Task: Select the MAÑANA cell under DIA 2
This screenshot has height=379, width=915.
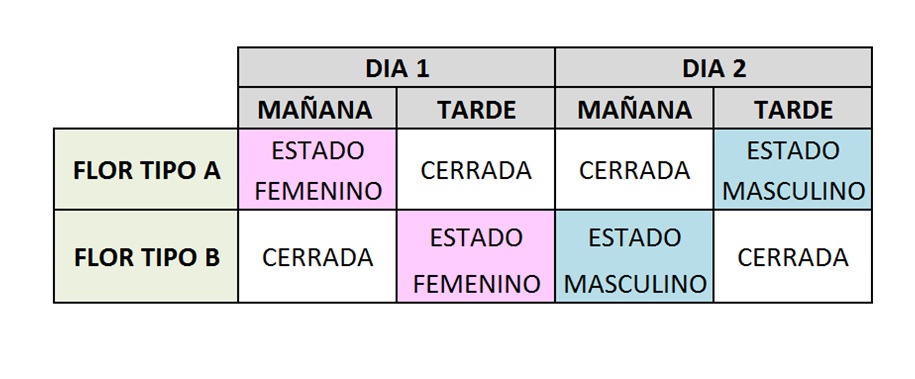Action: pos(634,109)
